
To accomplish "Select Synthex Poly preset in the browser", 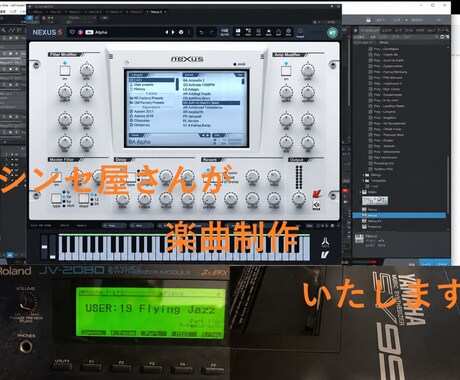I will pyautogui.click(x=381, y=169).
